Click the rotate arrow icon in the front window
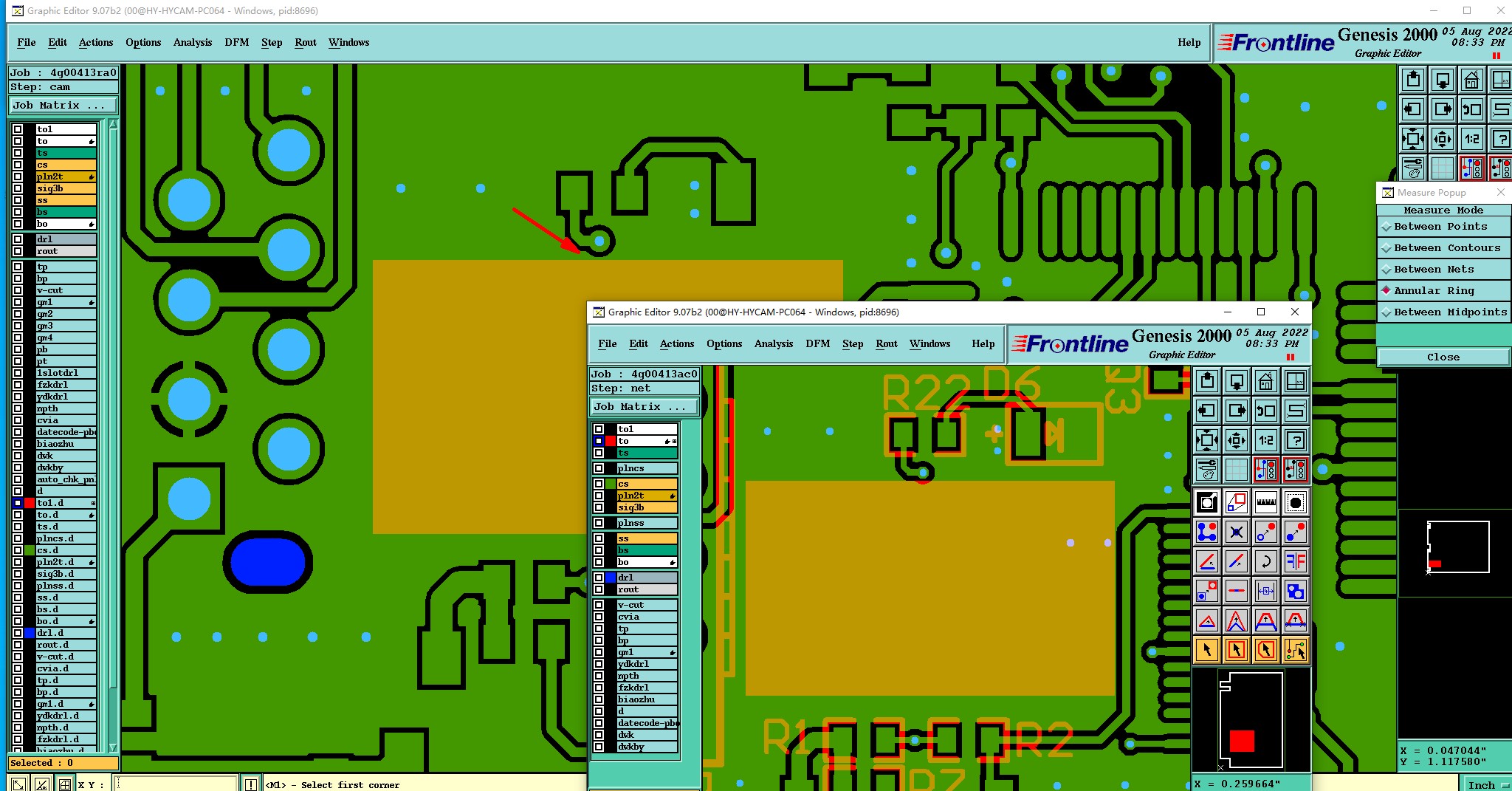 click(1266, 562)
